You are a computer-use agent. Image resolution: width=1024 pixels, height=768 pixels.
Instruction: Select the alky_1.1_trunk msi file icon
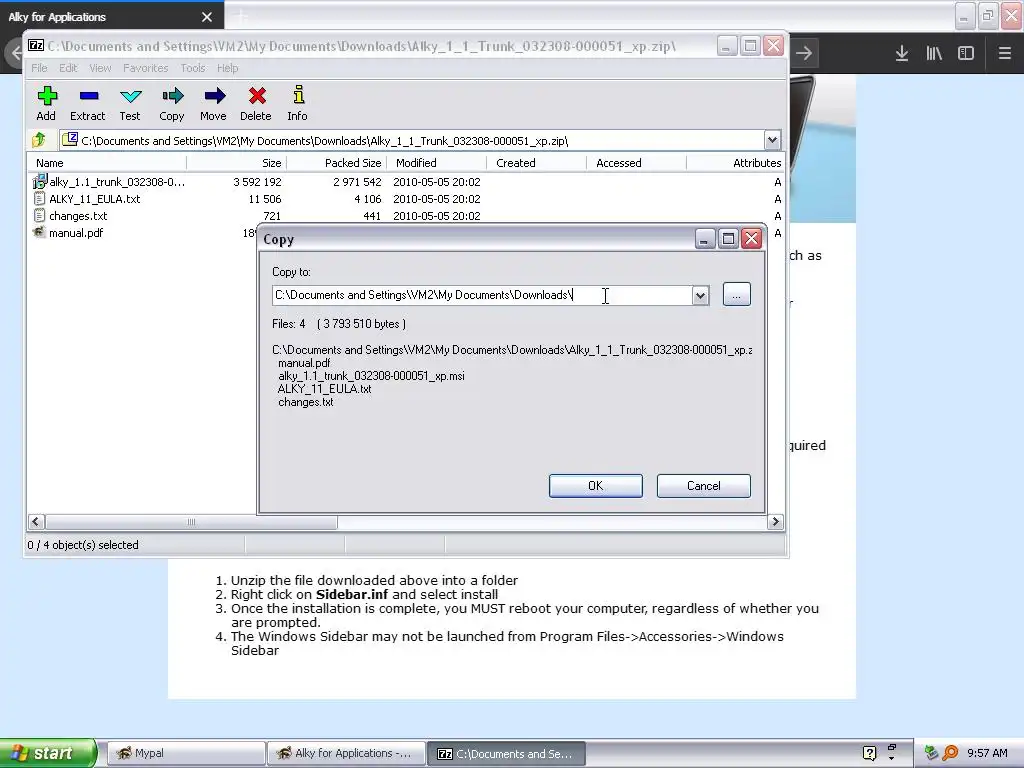tap(39, 182)
